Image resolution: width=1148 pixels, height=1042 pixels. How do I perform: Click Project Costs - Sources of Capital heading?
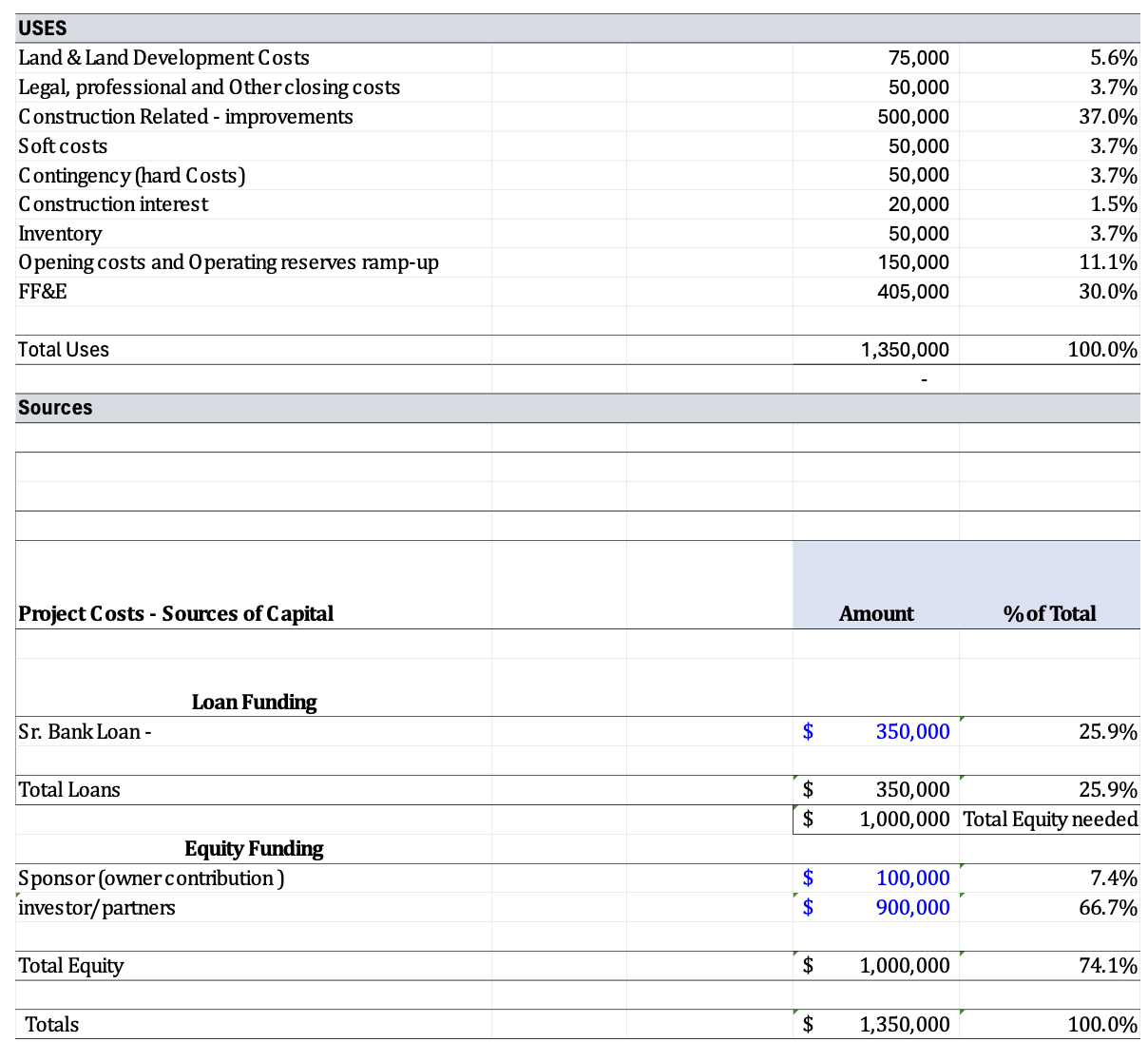point(176,614)
